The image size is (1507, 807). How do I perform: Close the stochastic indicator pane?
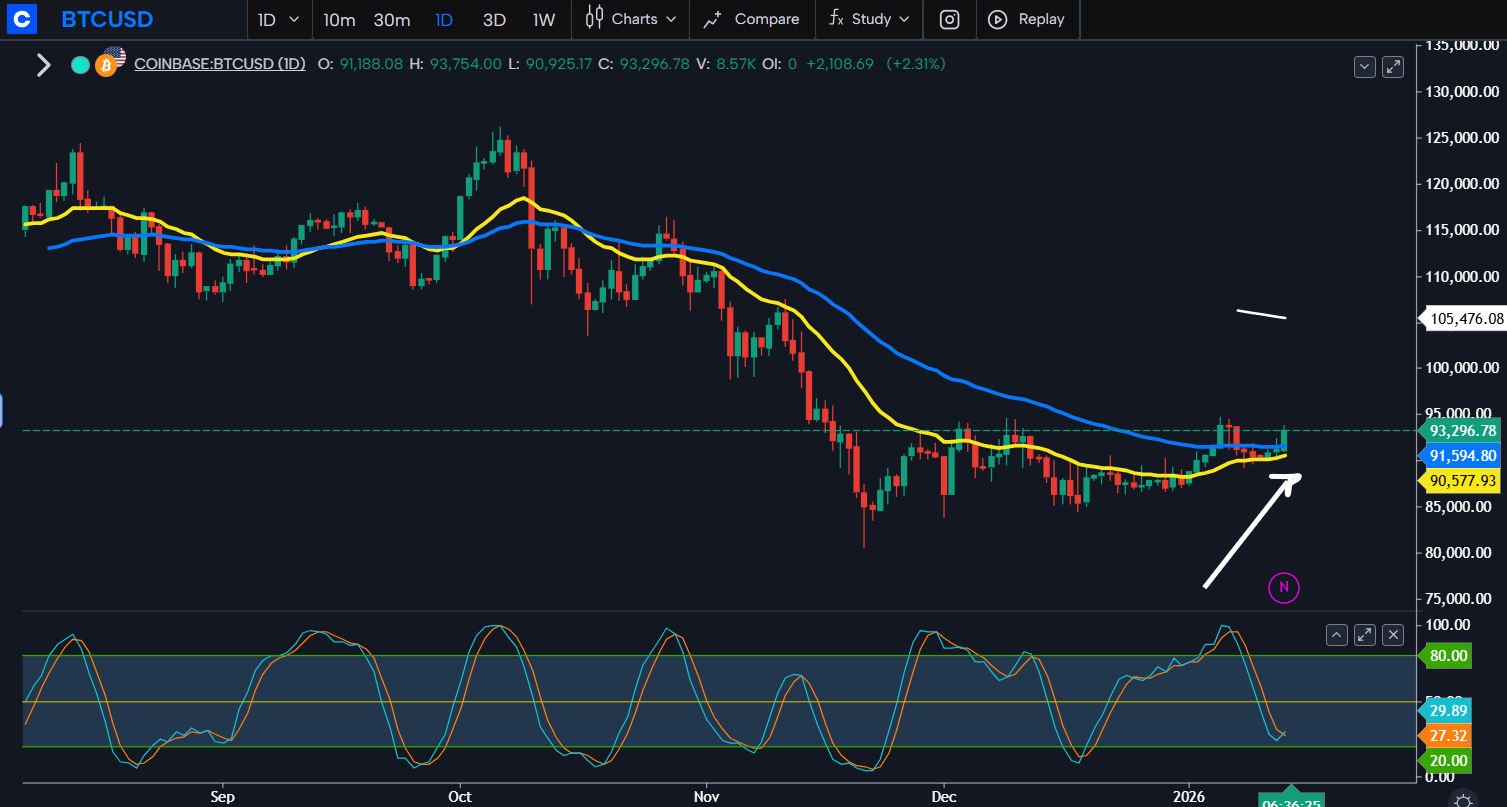[x=1393, y=634]
